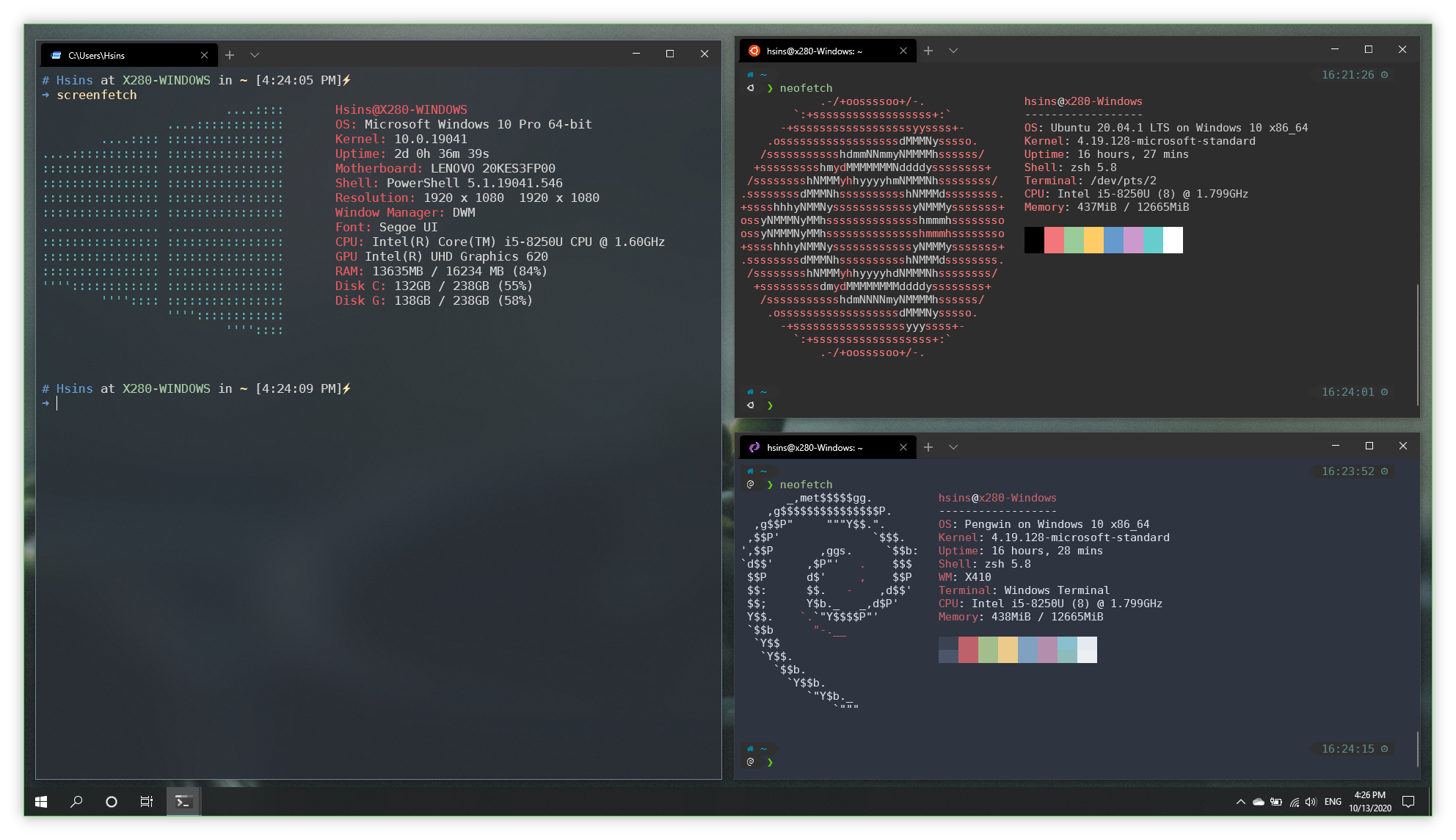This screenshot has height=840, width=1456.
Task: Expand profile dropdown in Pengwin terminal window
Action: tap(953, 447)
